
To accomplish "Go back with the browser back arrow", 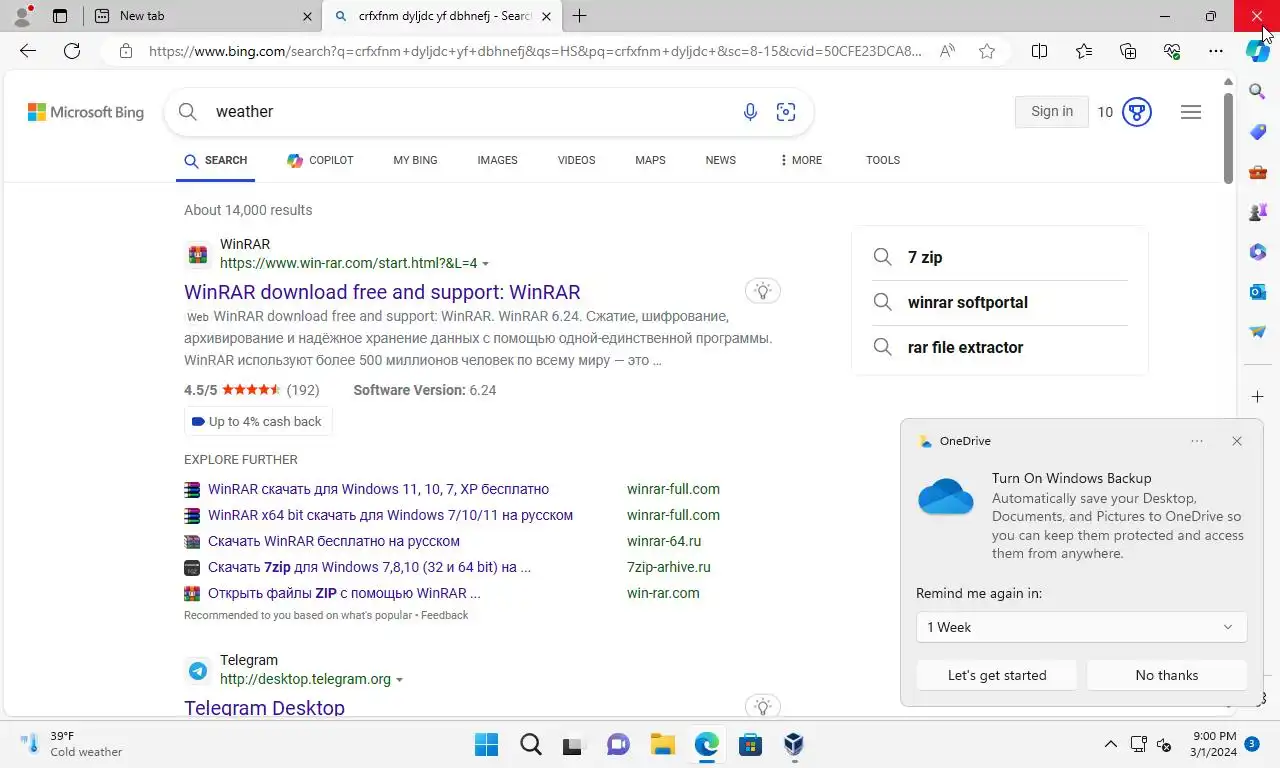I will tap(28, 51).
